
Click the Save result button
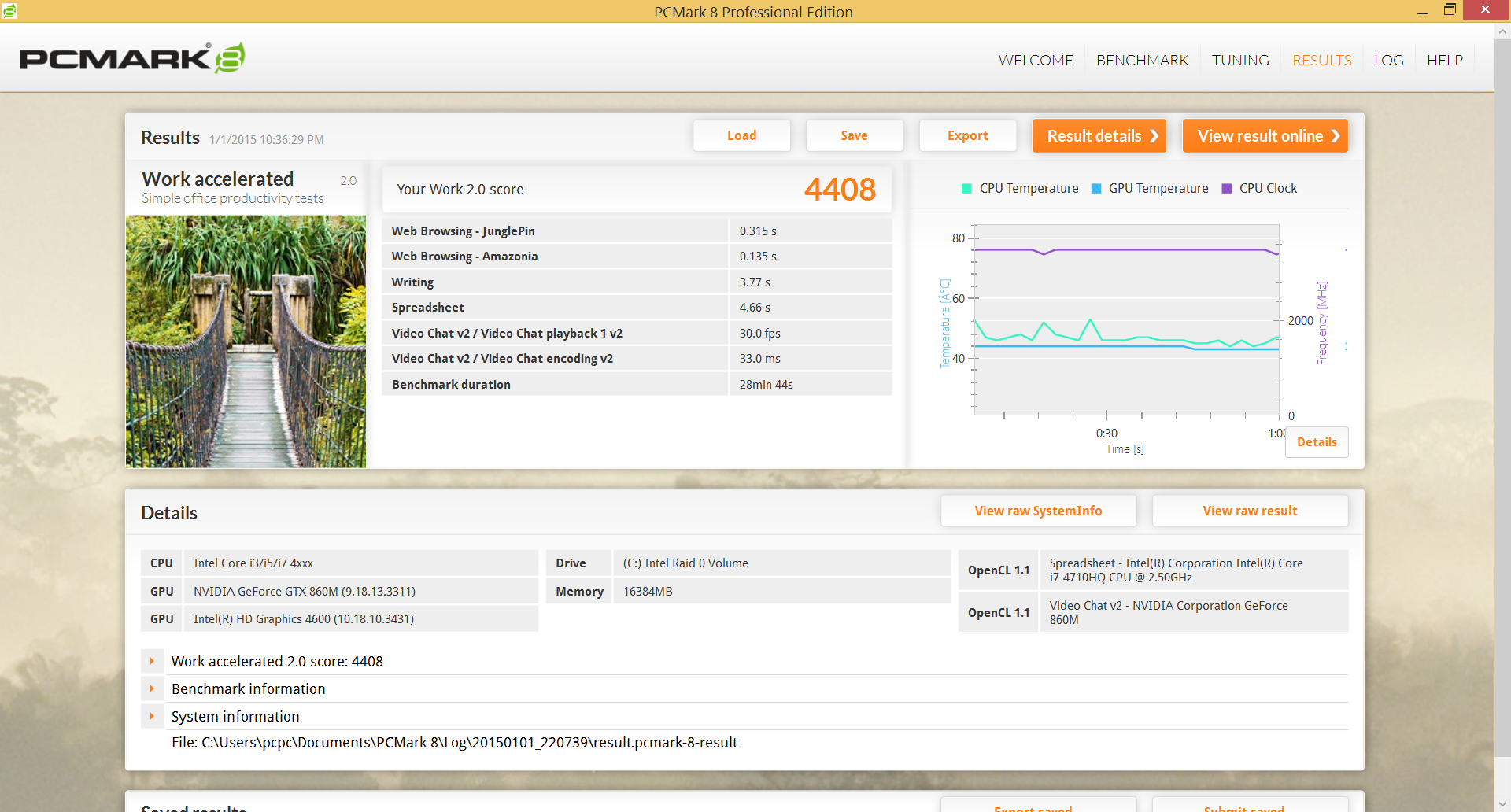tap(854, 135)
